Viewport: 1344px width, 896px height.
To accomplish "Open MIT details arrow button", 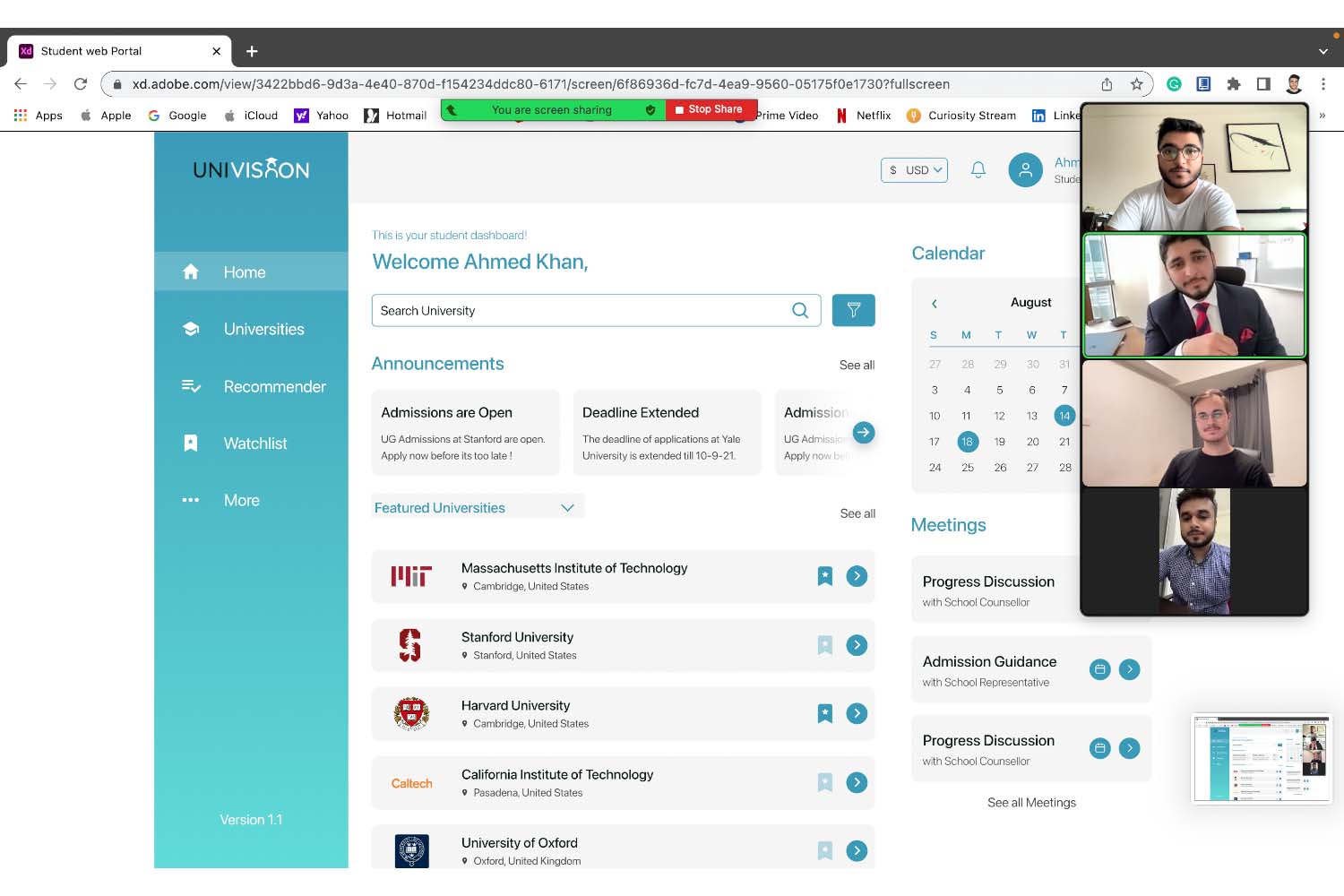I will pyautogui.click(x=857, y=576).
